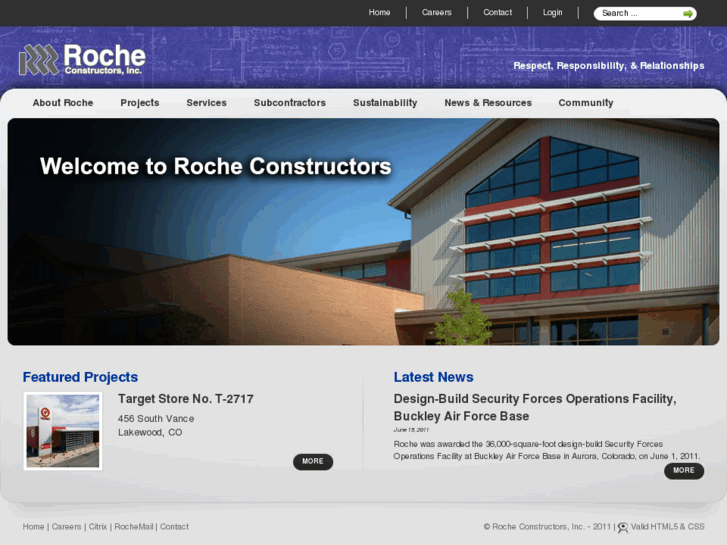This screenshot has width=727, height=545.
Task: Open the Community menu
Action: pyautogui.click(x=586, y=103)
